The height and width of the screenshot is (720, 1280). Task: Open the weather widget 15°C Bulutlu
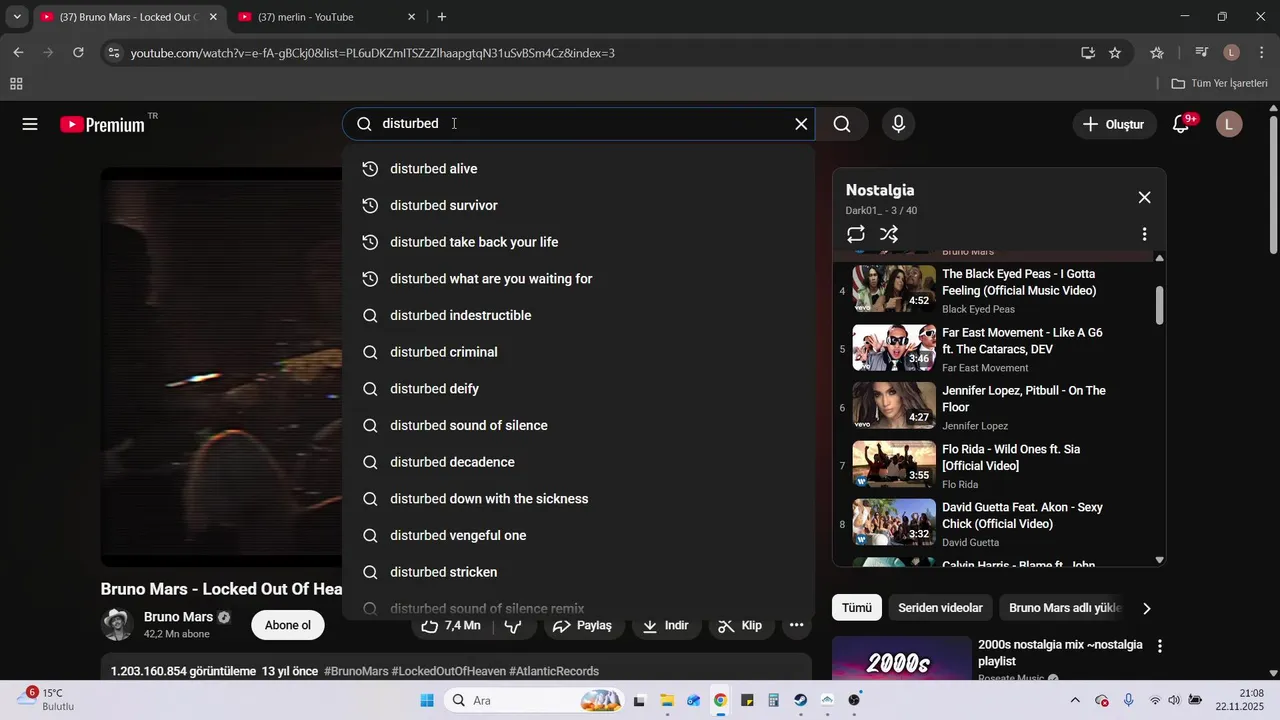[x=45, y=699]
